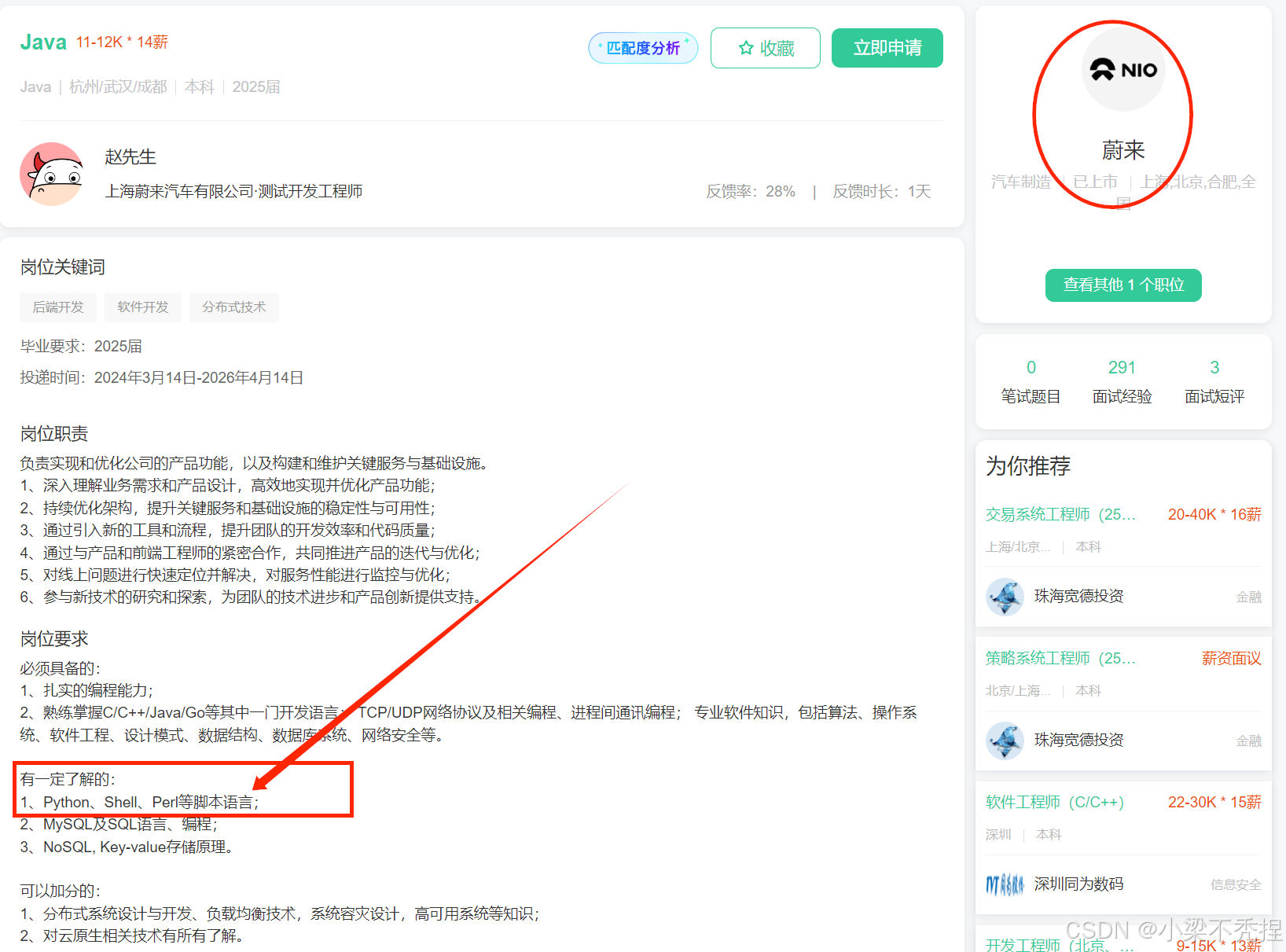Viewport: 1286px width, 952px height.
Task: Open the 面试短评 tab showing 3
Action: (x=1214, y=381)
